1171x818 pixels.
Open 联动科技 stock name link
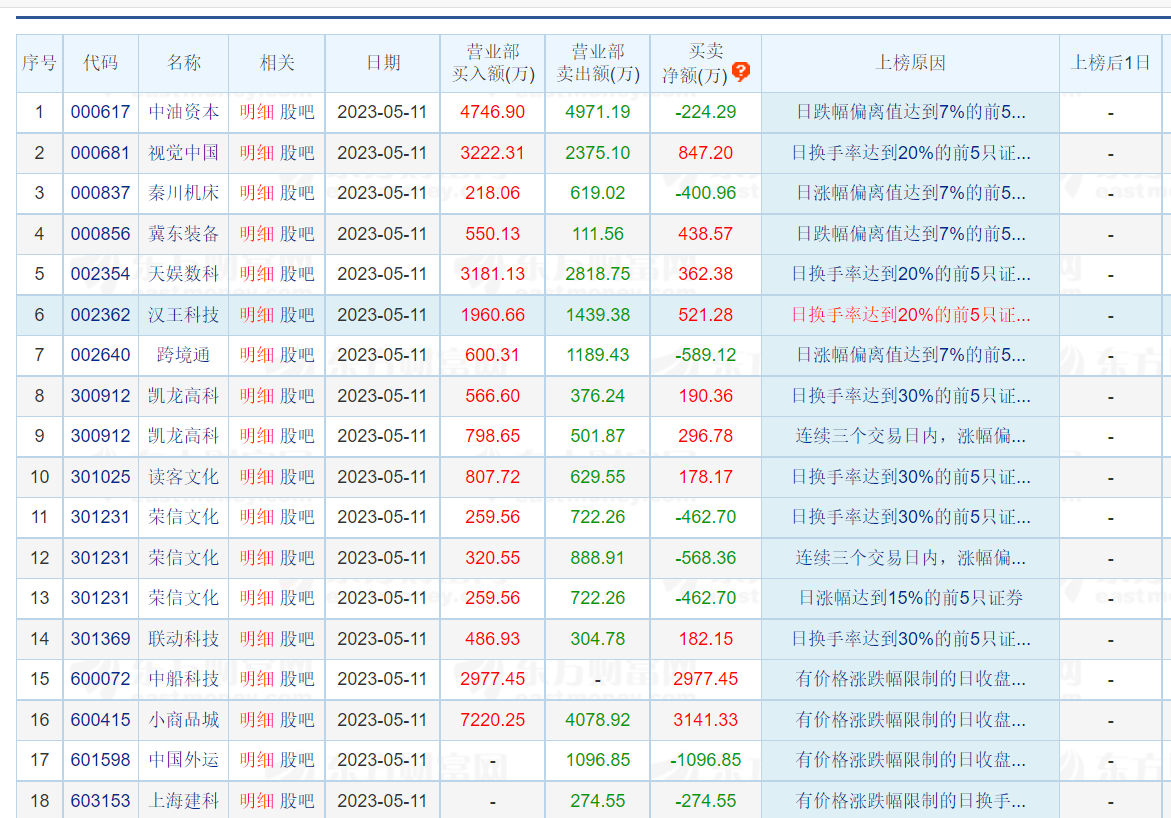(184, 639)
